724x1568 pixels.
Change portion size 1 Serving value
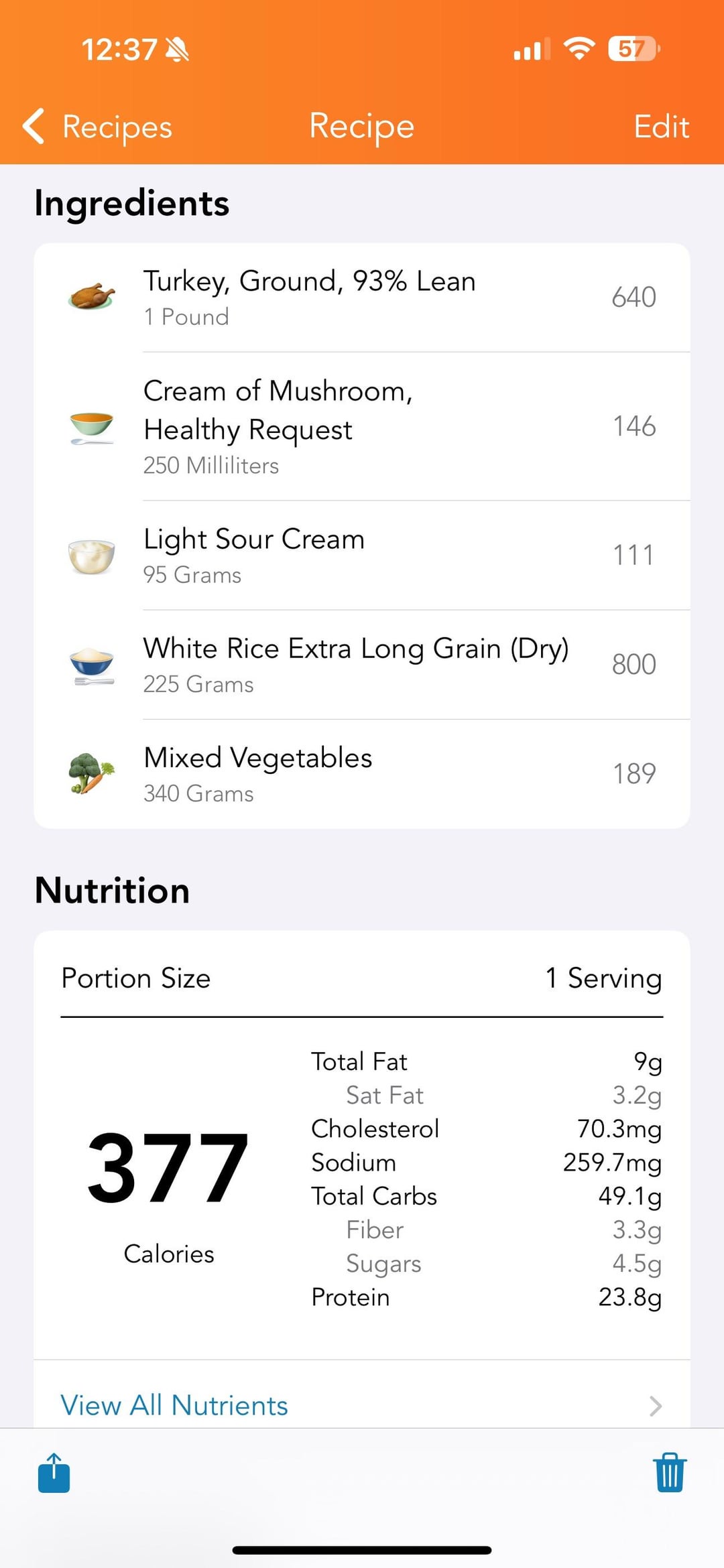click(x=603, y=978)
